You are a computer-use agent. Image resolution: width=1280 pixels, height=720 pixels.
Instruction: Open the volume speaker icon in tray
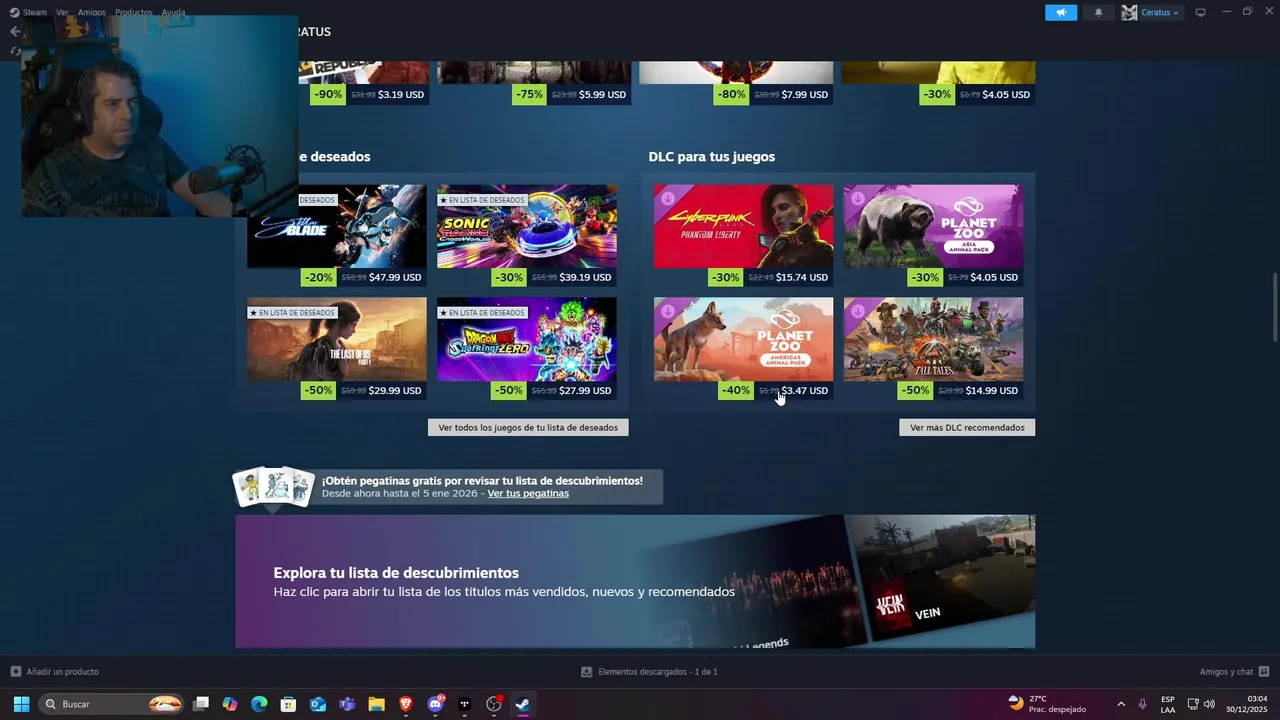(1209, 704)
